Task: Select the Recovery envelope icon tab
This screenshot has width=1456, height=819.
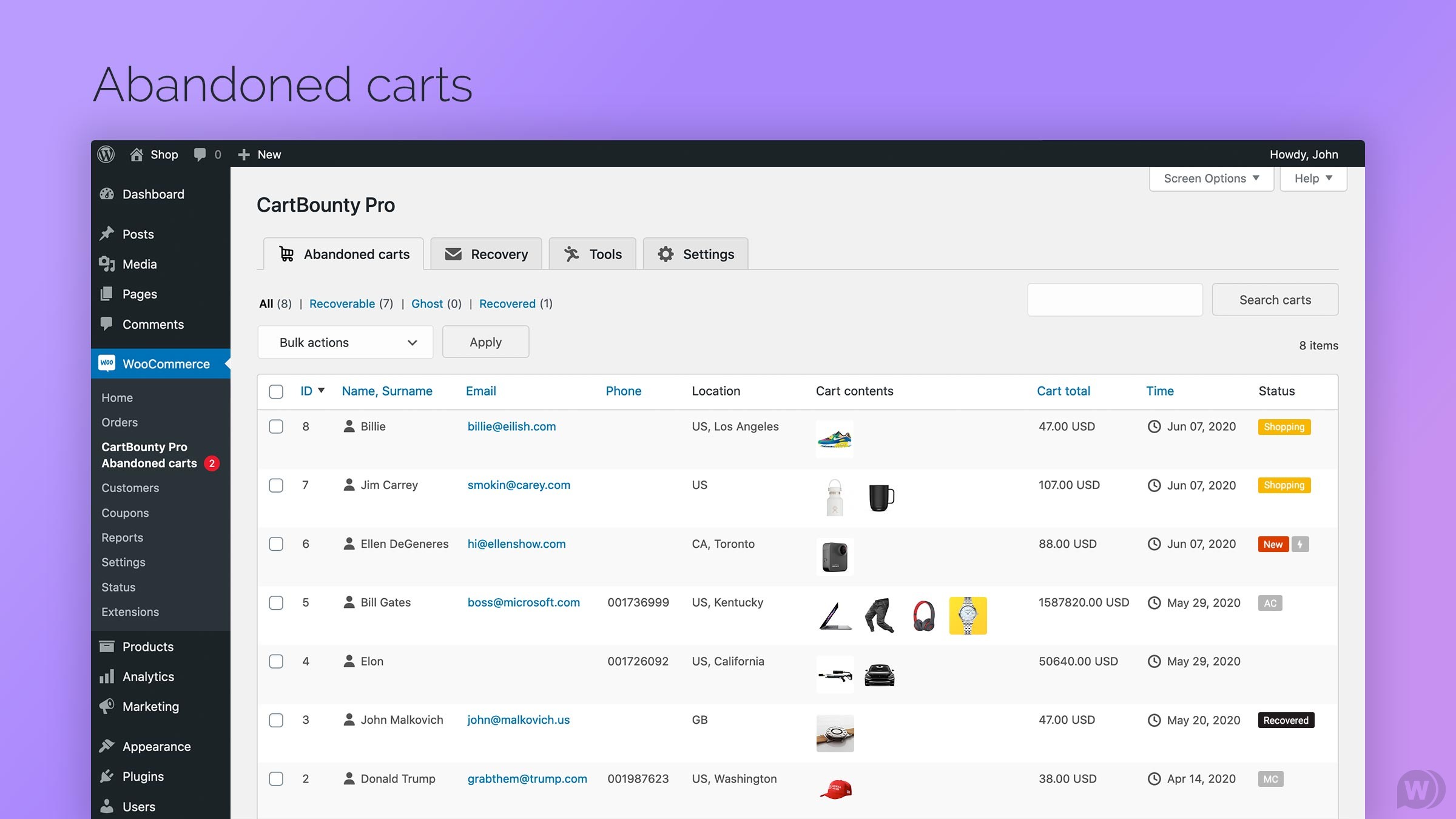Action: click(x=454, y=254)
